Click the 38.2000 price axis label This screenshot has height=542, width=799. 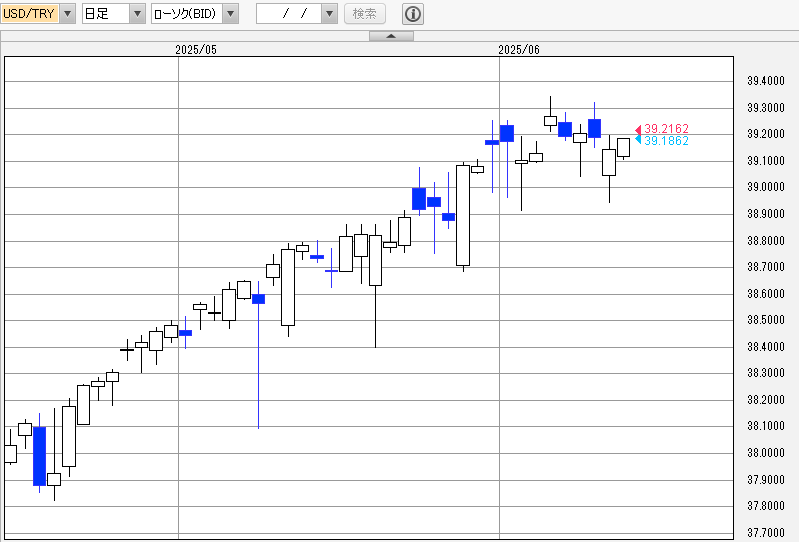[x=766, y=400]
